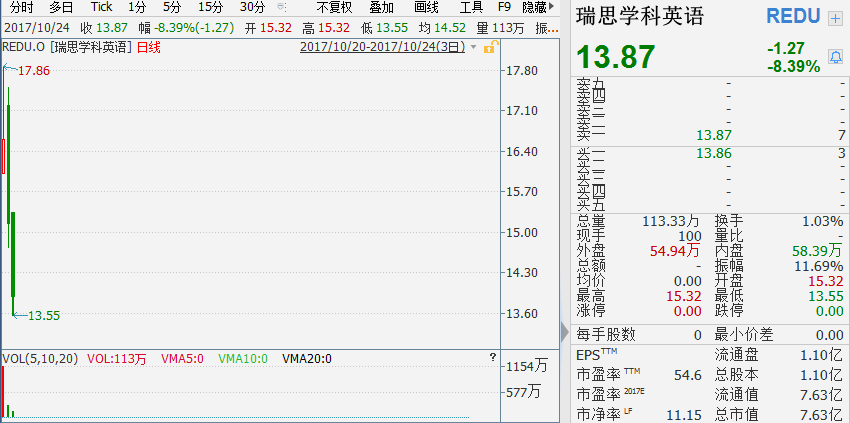Open the 工具 tools menu

click(x=471, y=7)
